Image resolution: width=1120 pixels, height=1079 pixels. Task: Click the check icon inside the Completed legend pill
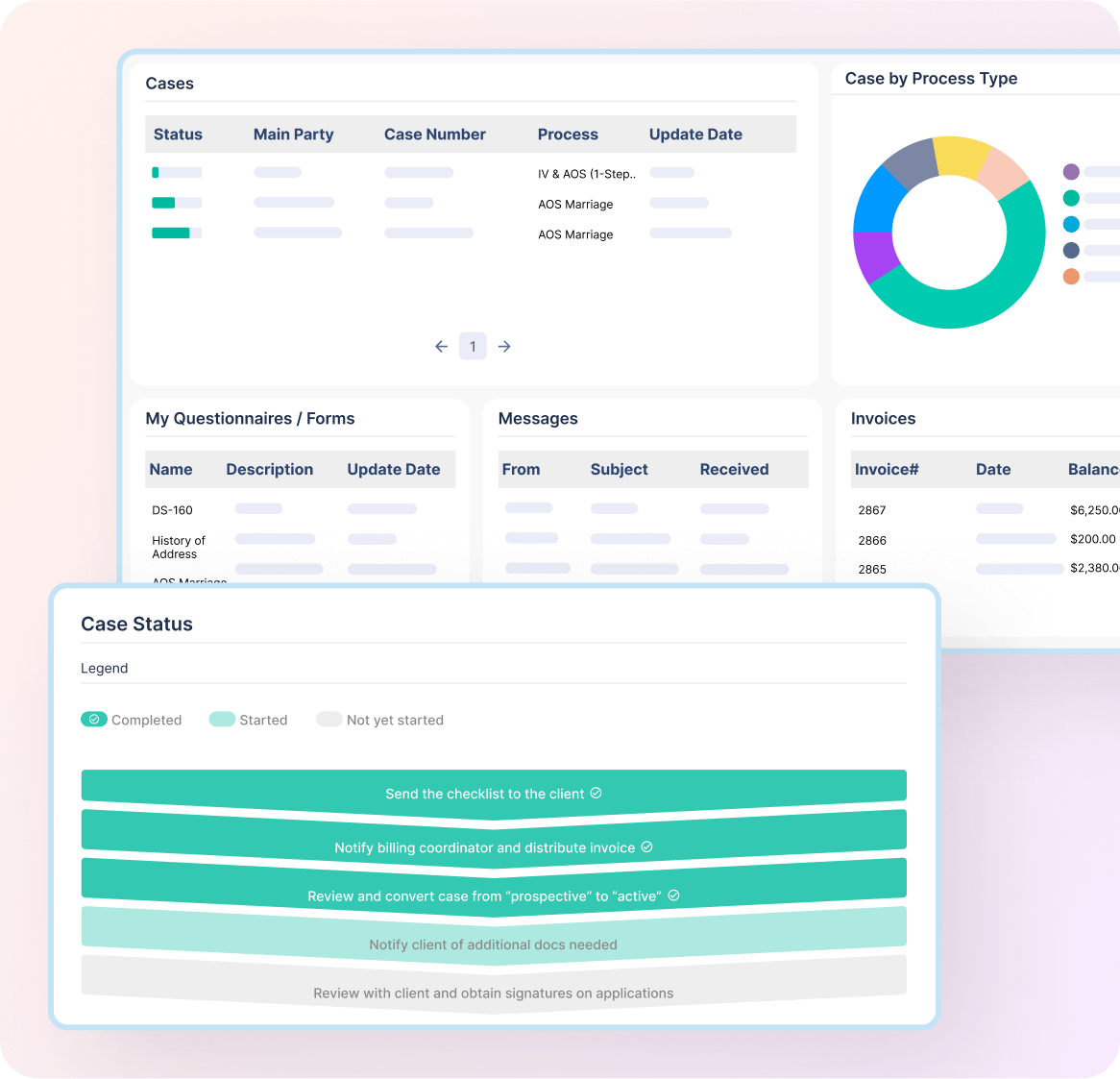point(94,719)
